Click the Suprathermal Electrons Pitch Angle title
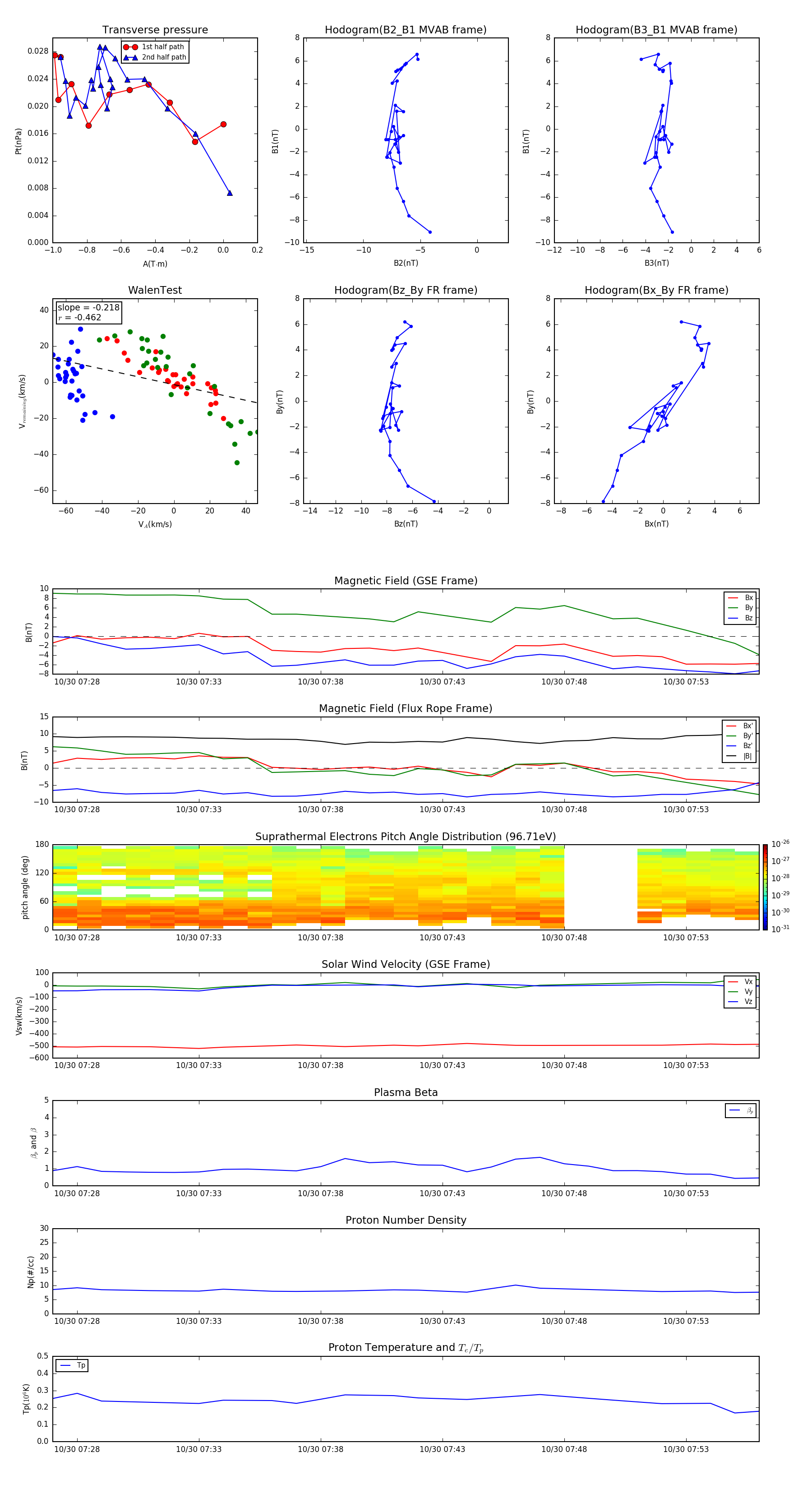Image resolution: width=812 pixels, height=1489 pixels. tap(406, 837)
